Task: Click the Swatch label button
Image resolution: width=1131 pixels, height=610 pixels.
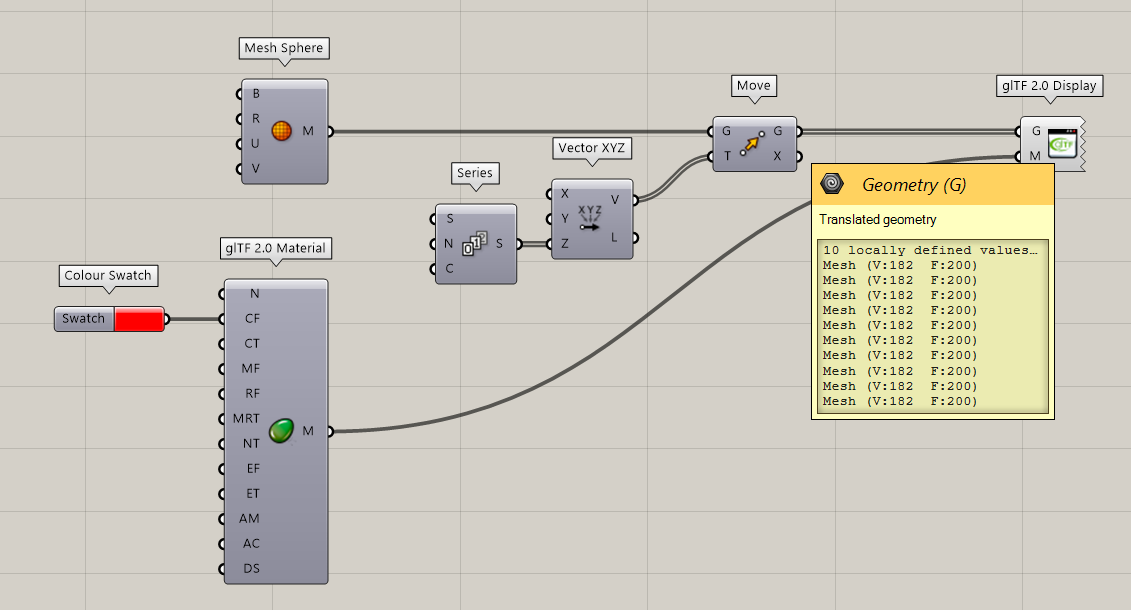Action: (x=84, y=319)
